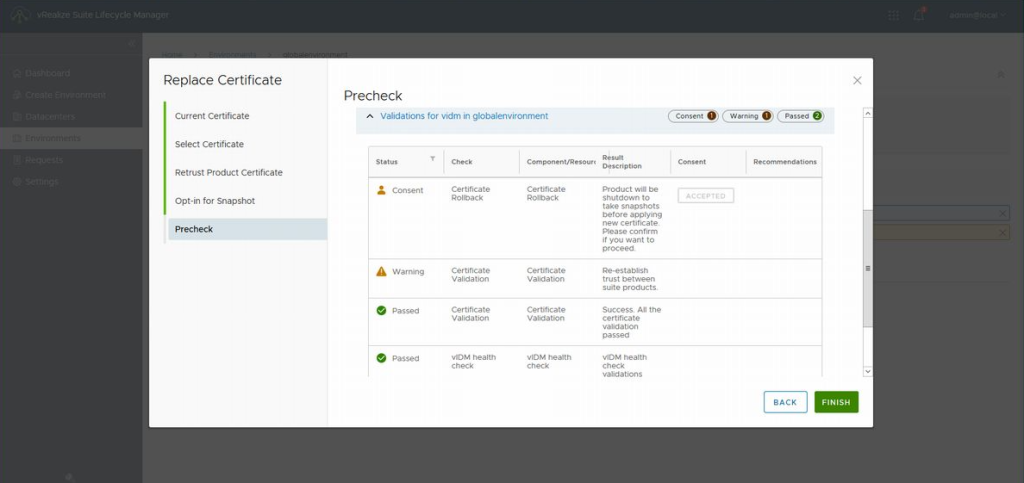
Task: Click the collapse double-chevron at page top right
Action: point(1000,75)
